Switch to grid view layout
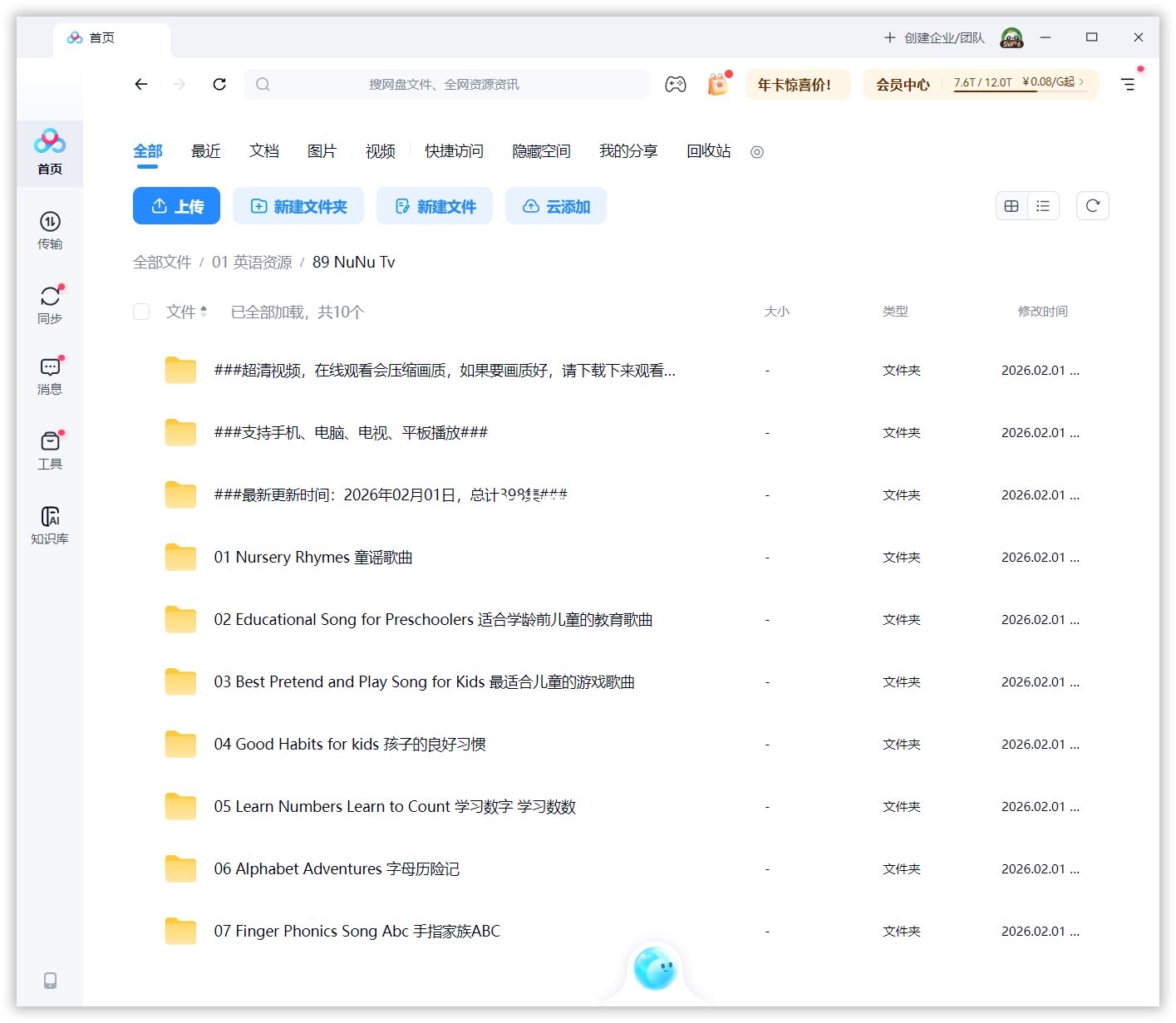Image resolution: width=1176 pixels, height=1023 pixels. tap(1011, 205)
